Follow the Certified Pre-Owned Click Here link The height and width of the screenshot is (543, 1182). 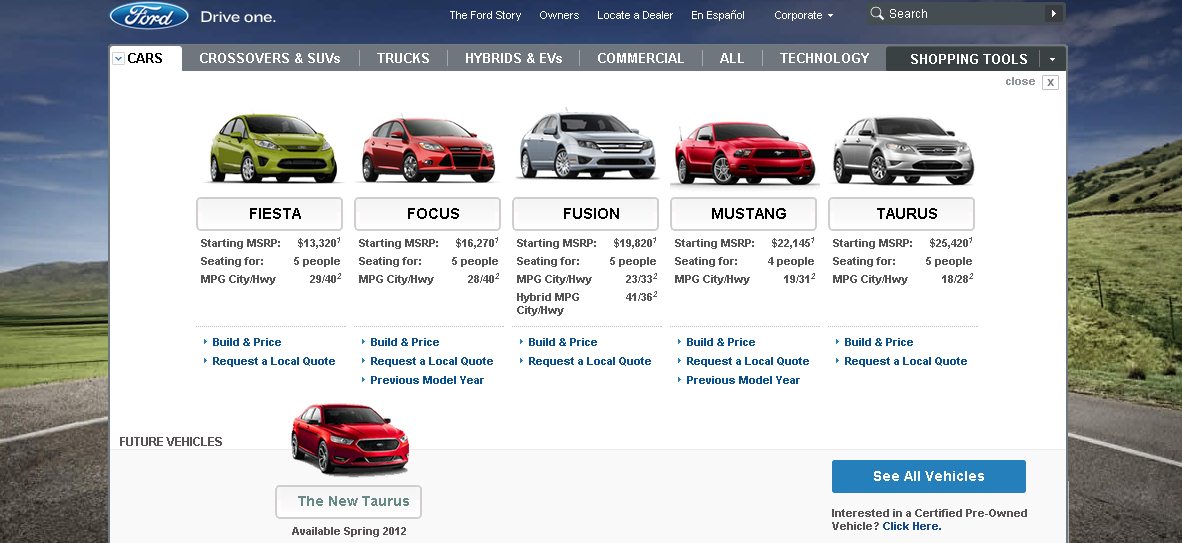tap(912, 526)
